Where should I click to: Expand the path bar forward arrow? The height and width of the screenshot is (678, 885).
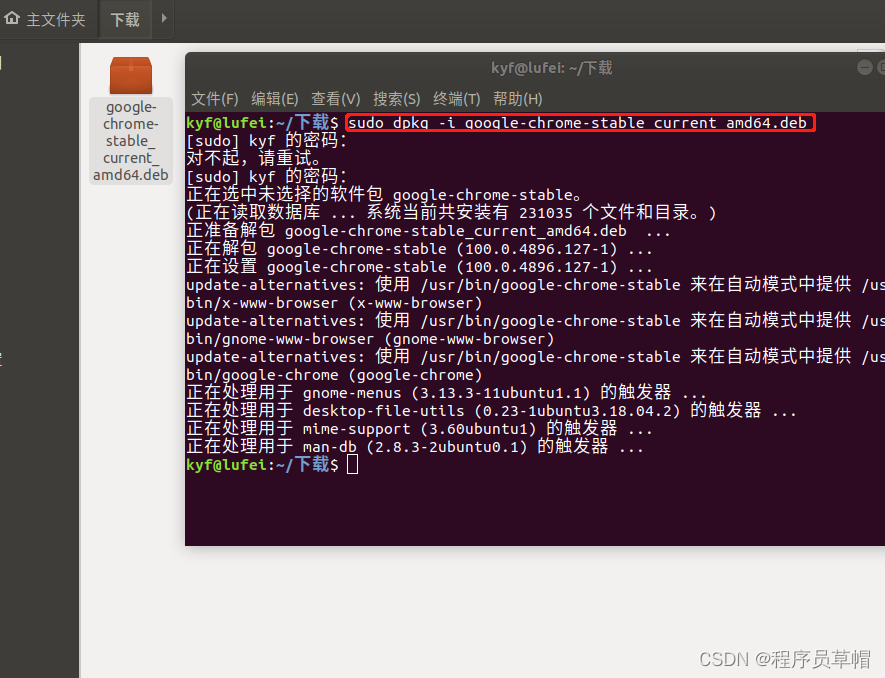(x=164, y=19)
